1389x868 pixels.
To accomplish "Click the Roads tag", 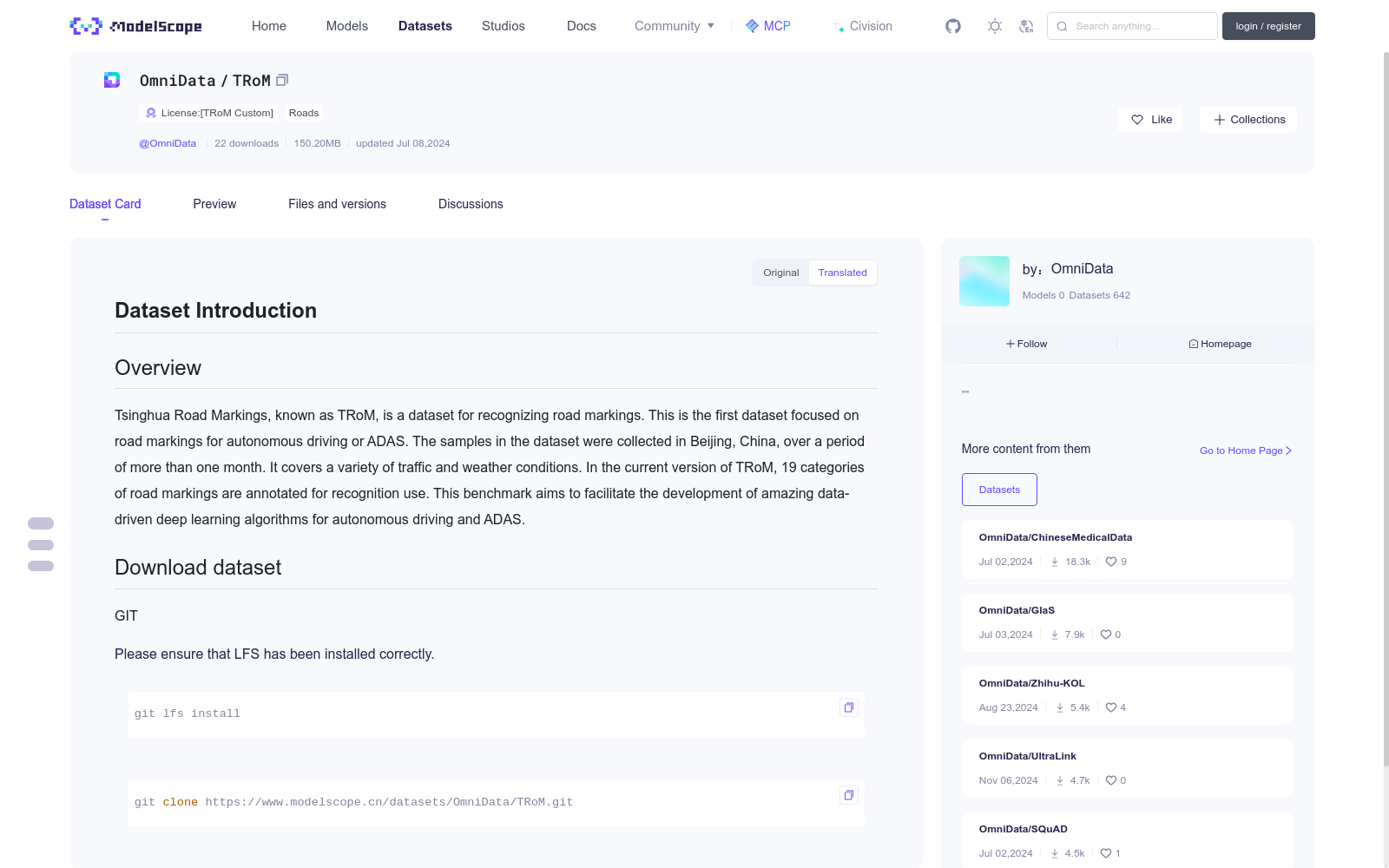I will click(304, 113).
